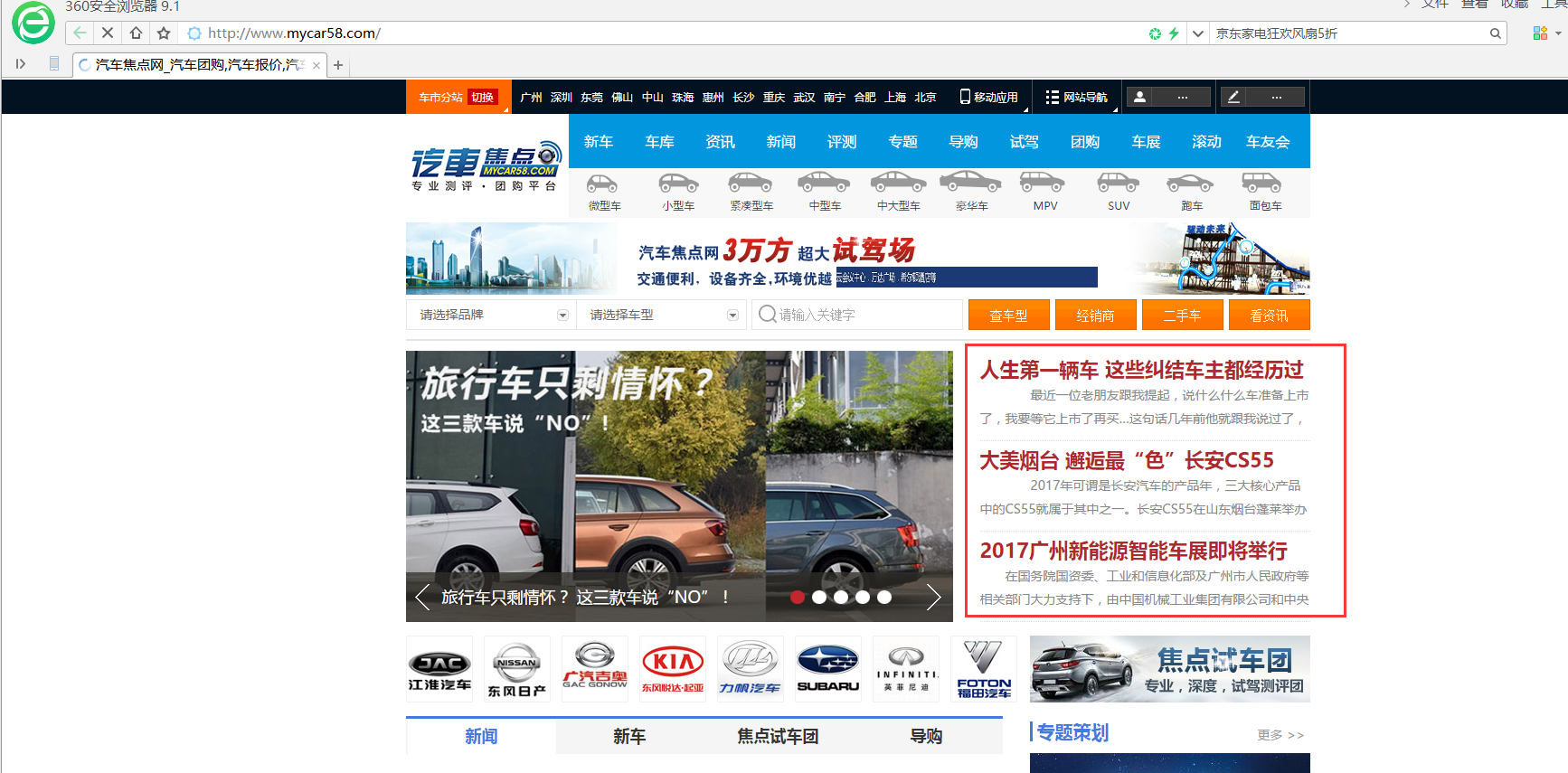The image size is (1568, 773).
Task: Close the 汽车焦点网 tab
Action: (316, 65)
